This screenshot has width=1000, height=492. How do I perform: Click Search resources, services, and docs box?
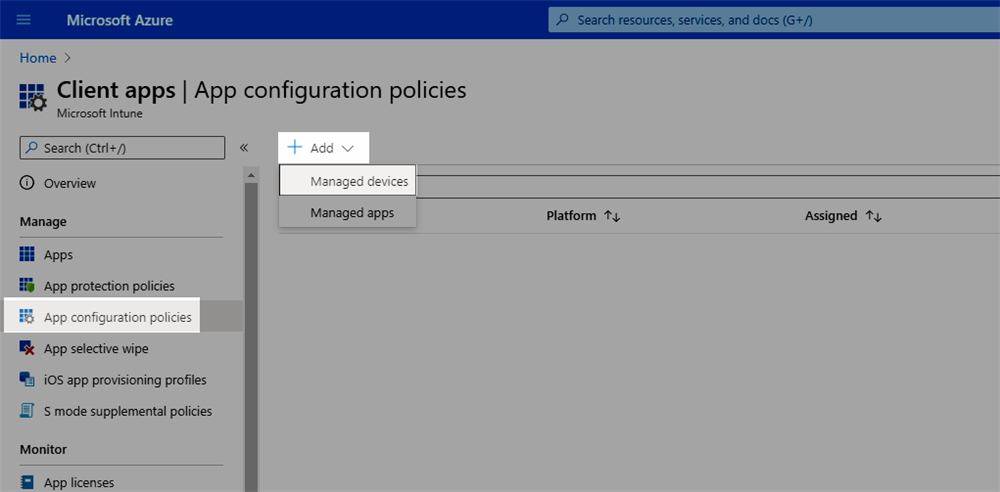[x=774, y=20]
